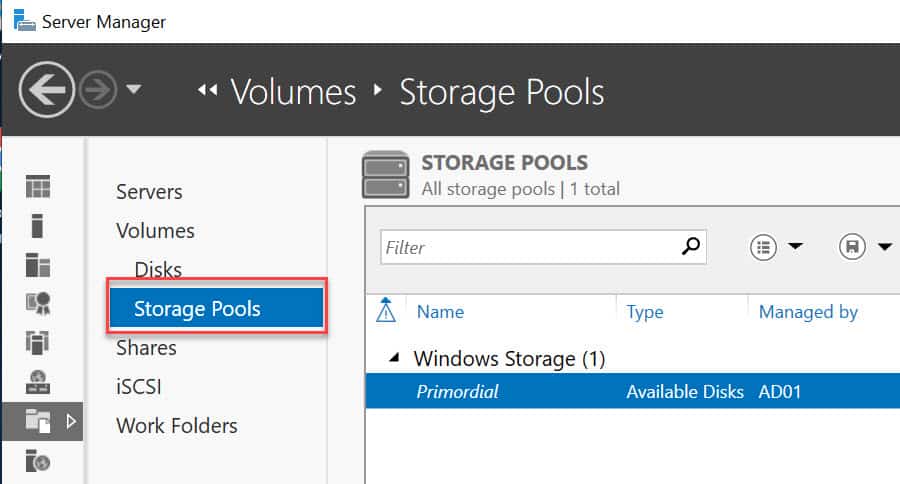
Task: Open the All Servers icon in sidebar
Action: coord(38,265)
